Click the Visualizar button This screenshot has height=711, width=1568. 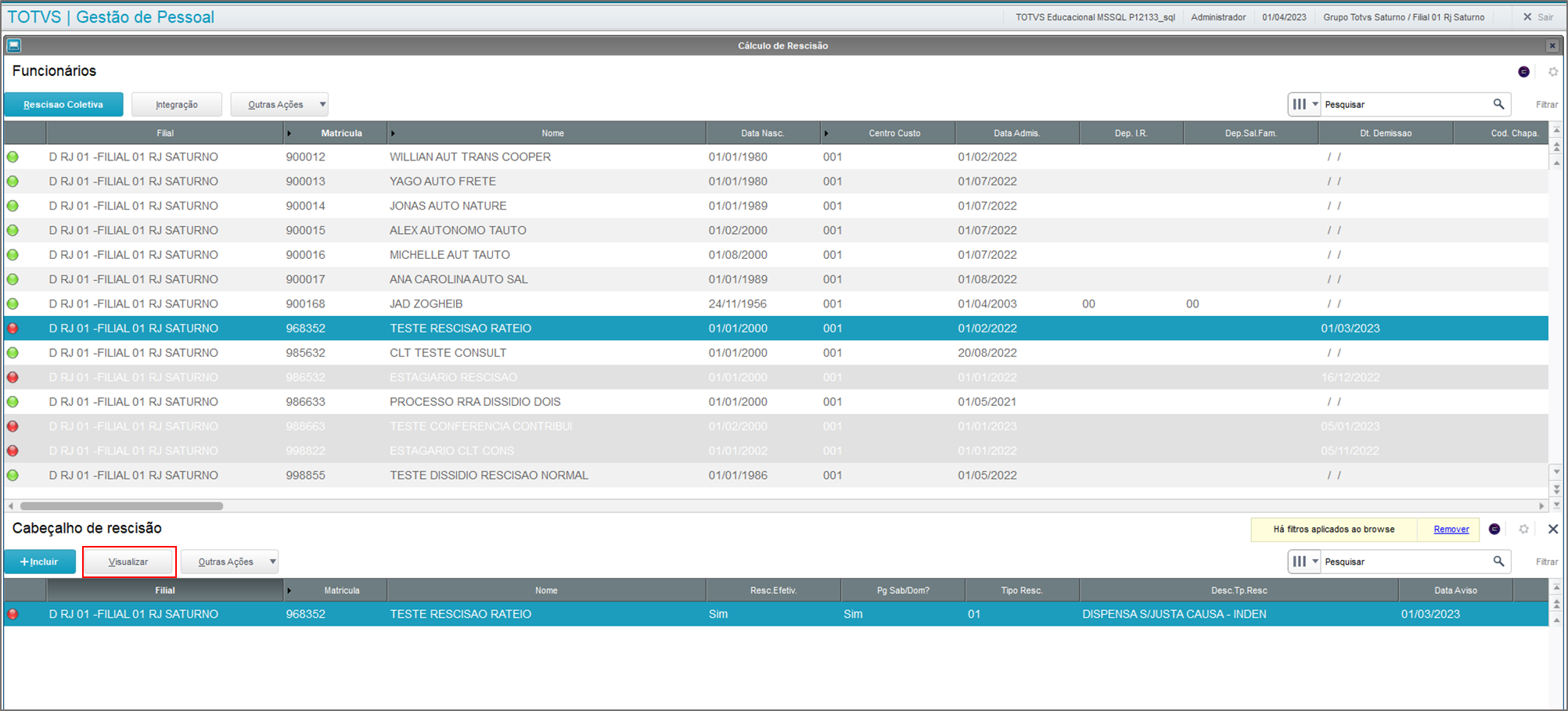[128, 562]
